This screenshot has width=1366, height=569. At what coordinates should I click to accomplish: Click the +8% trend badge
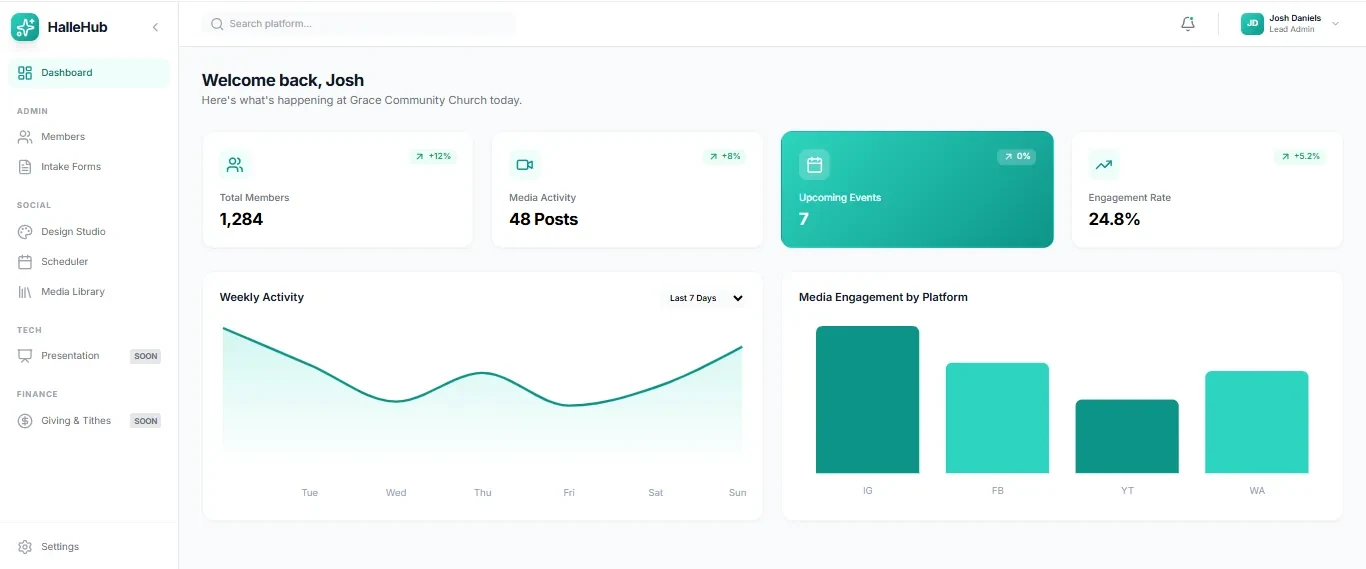[x=724, y=156]
